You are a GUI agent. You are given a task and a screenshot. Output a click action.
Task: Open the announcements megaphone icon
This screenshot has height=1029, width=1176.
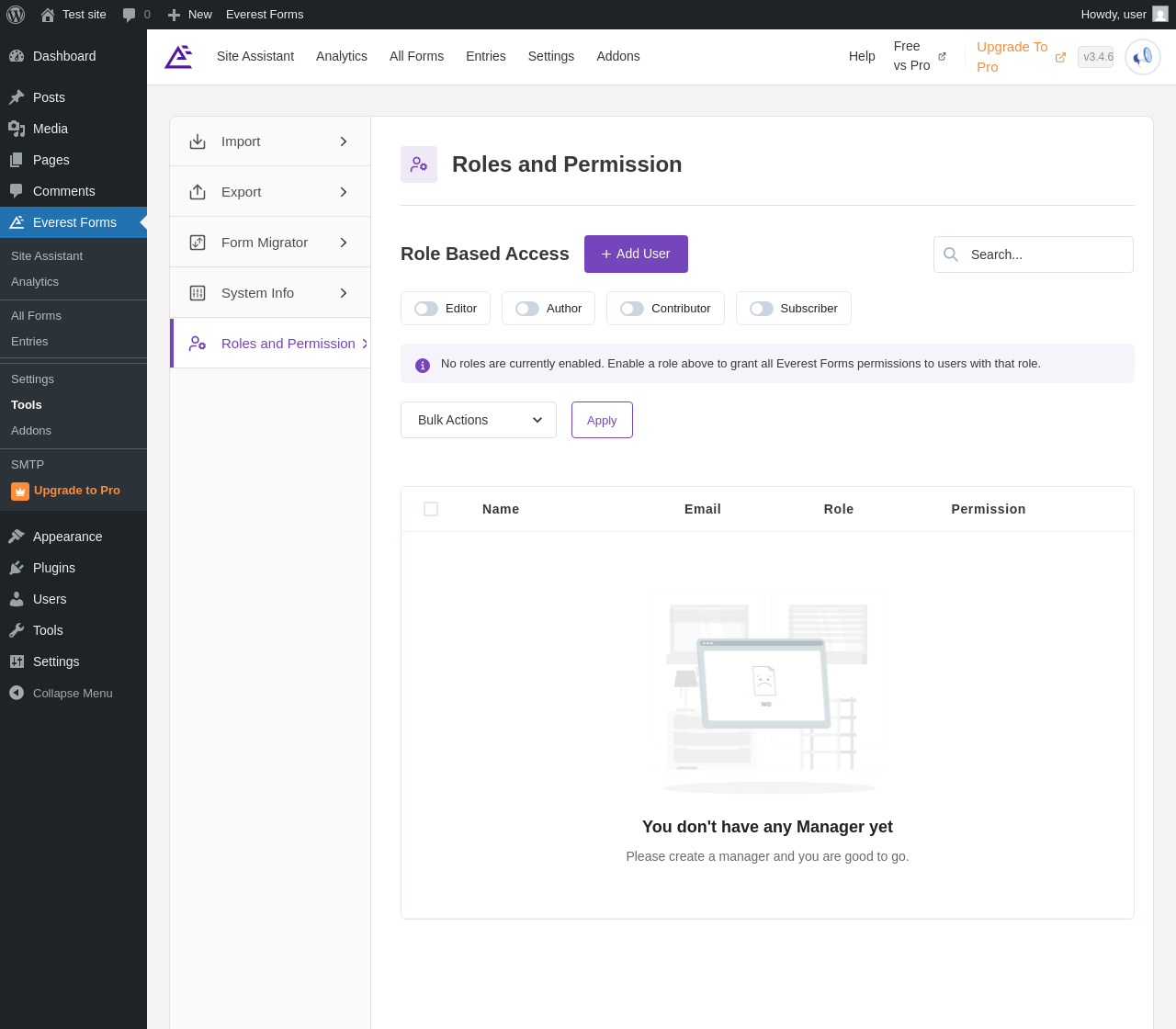click(x=1143, y=57)
